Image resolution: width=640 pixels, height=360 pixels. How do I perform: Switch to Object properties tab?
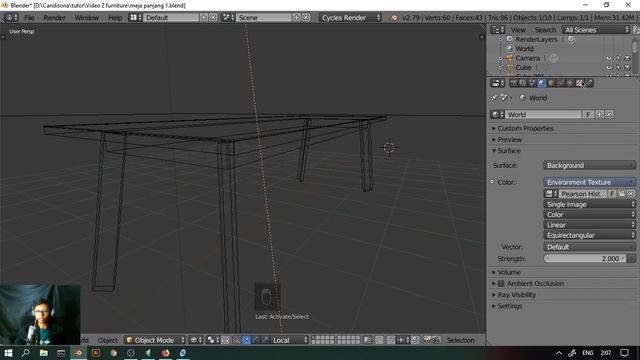[x=551, y=83]
